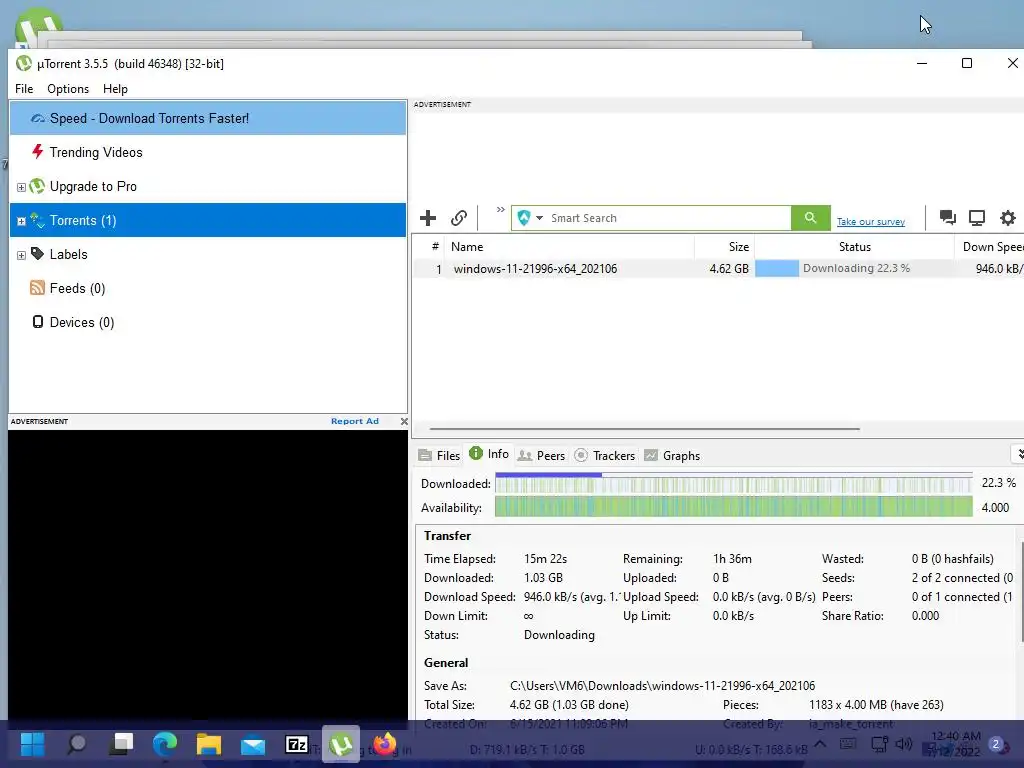Collapse detail pane with chevron button
The width and height of the screenshot is (1024, 768).
[x=1019, y=454]
